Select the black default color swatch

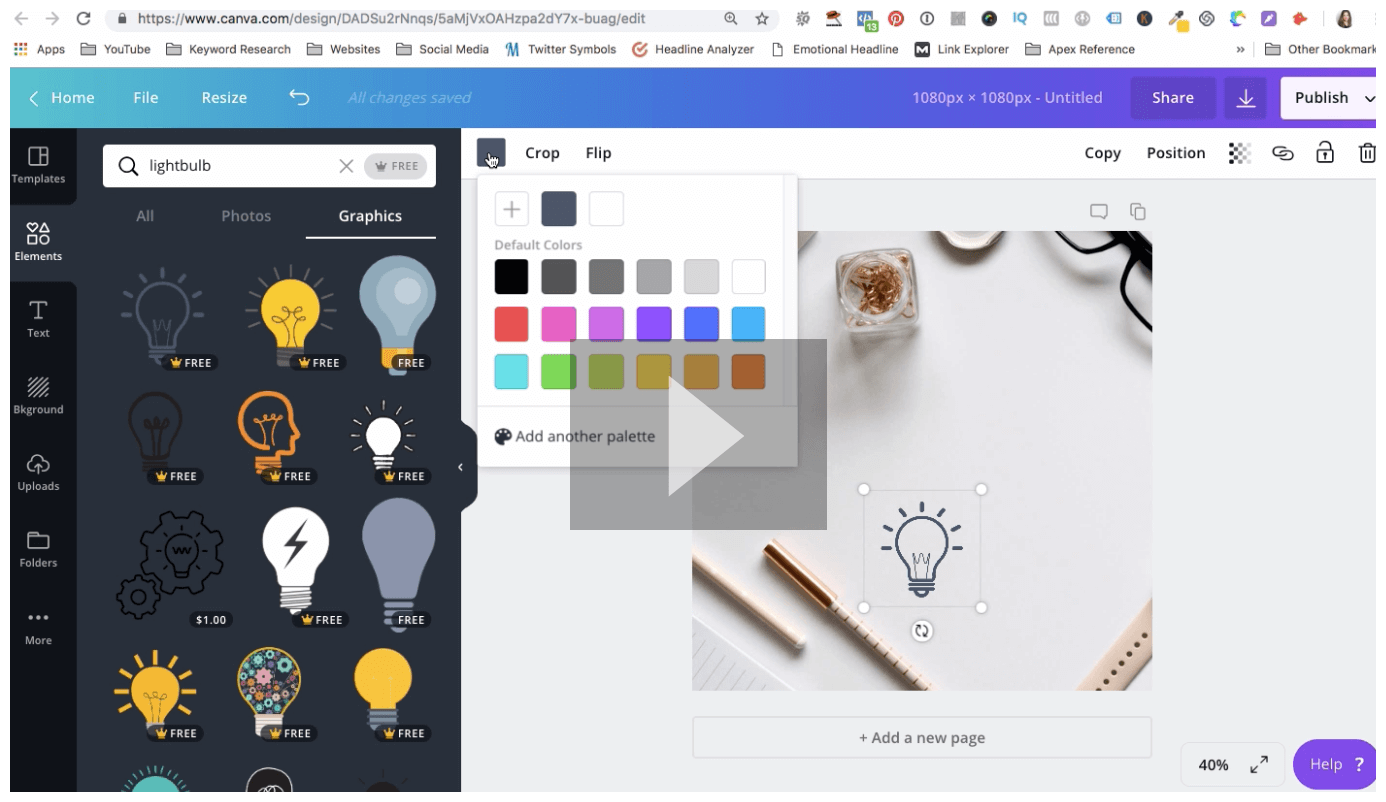[x=512, y=277]
